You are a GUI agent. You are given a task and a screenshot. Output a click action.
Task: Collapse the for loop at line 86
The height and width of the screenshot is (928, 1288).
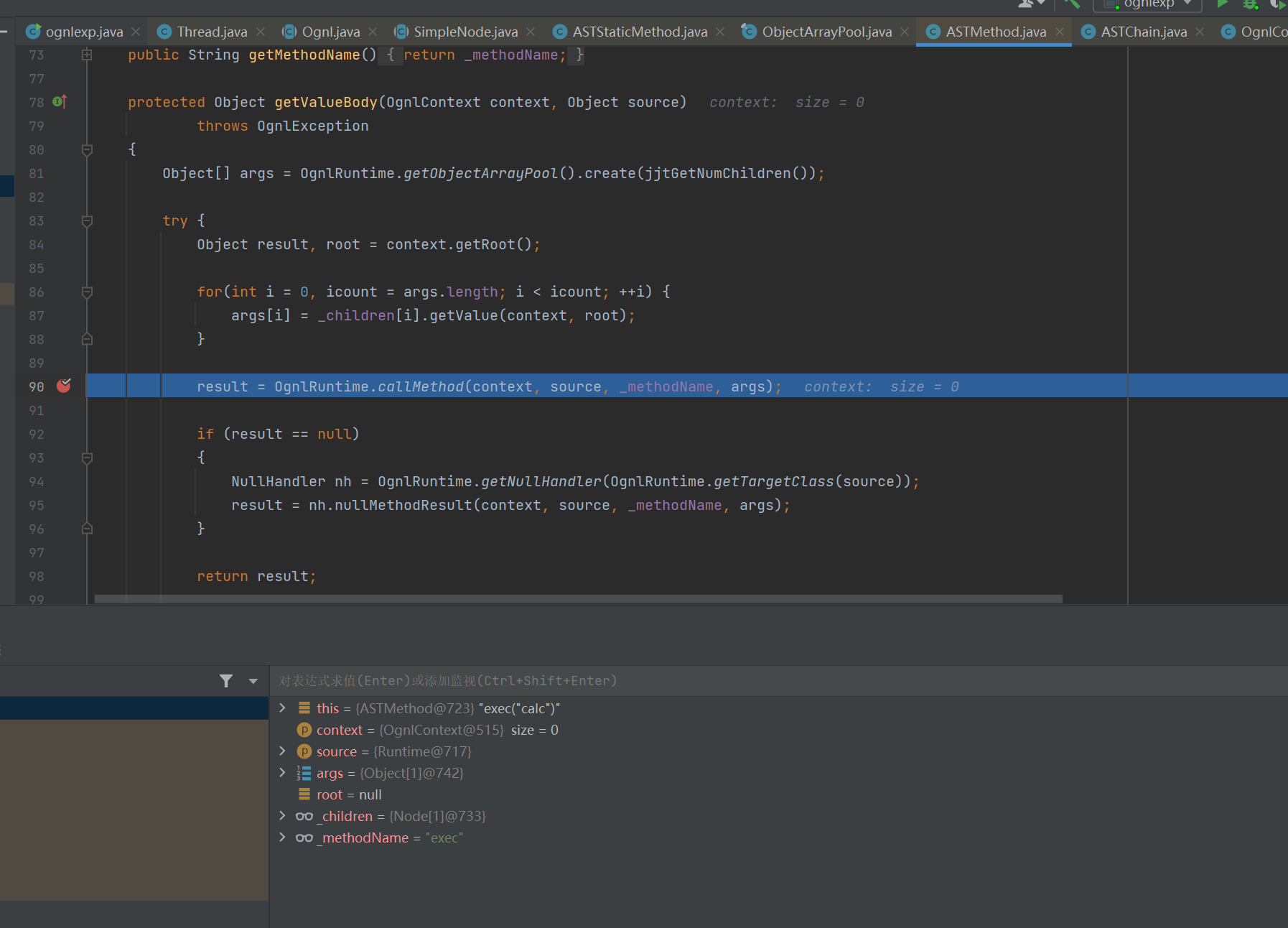[87, 292]
